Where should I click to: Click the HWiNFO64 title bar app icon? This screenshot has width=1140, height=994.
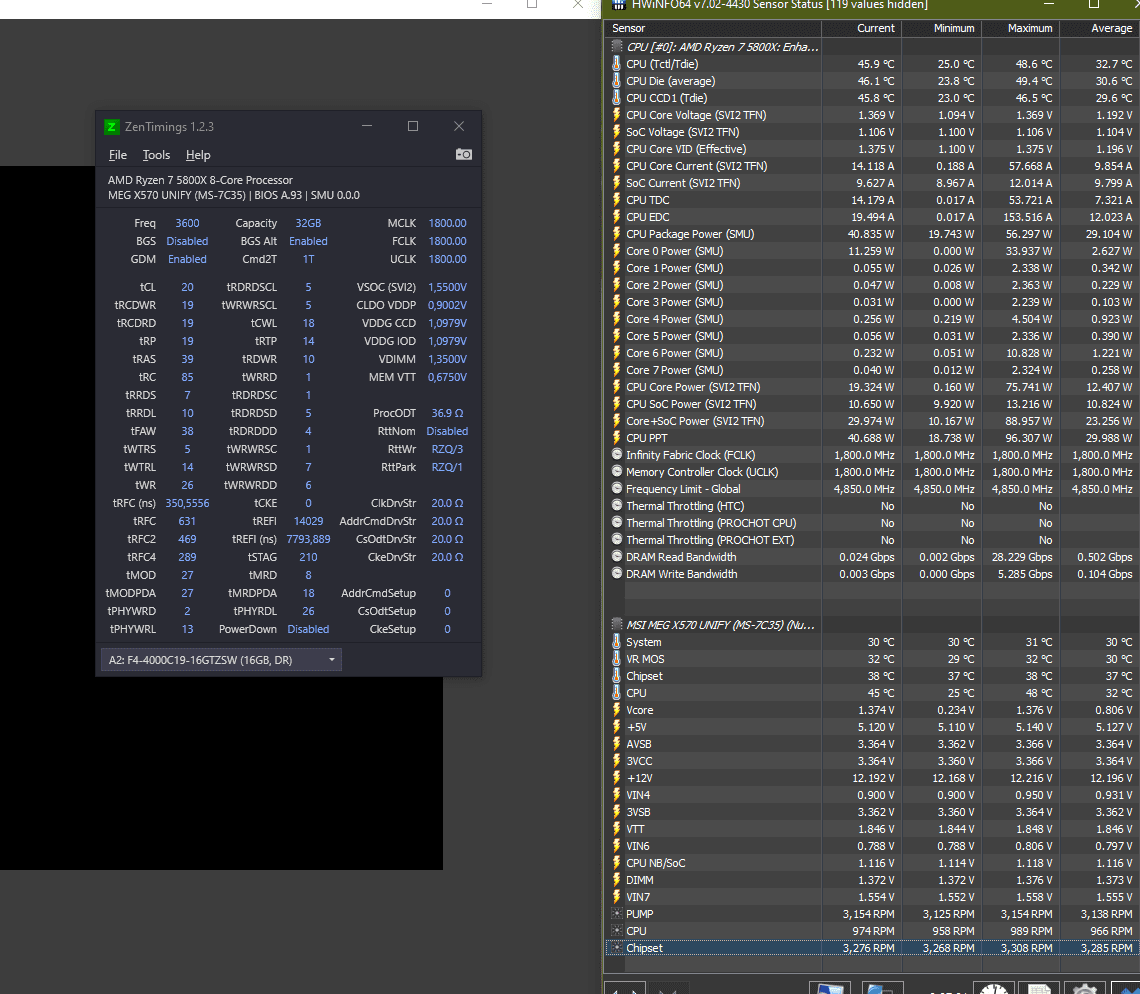[619, 4]
